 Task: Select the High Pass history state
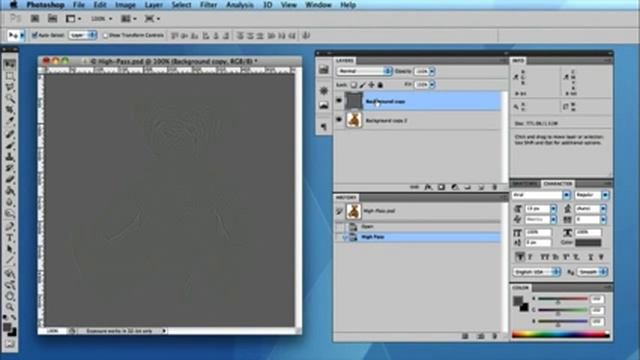pyautogui.click(x=418, y=237)
